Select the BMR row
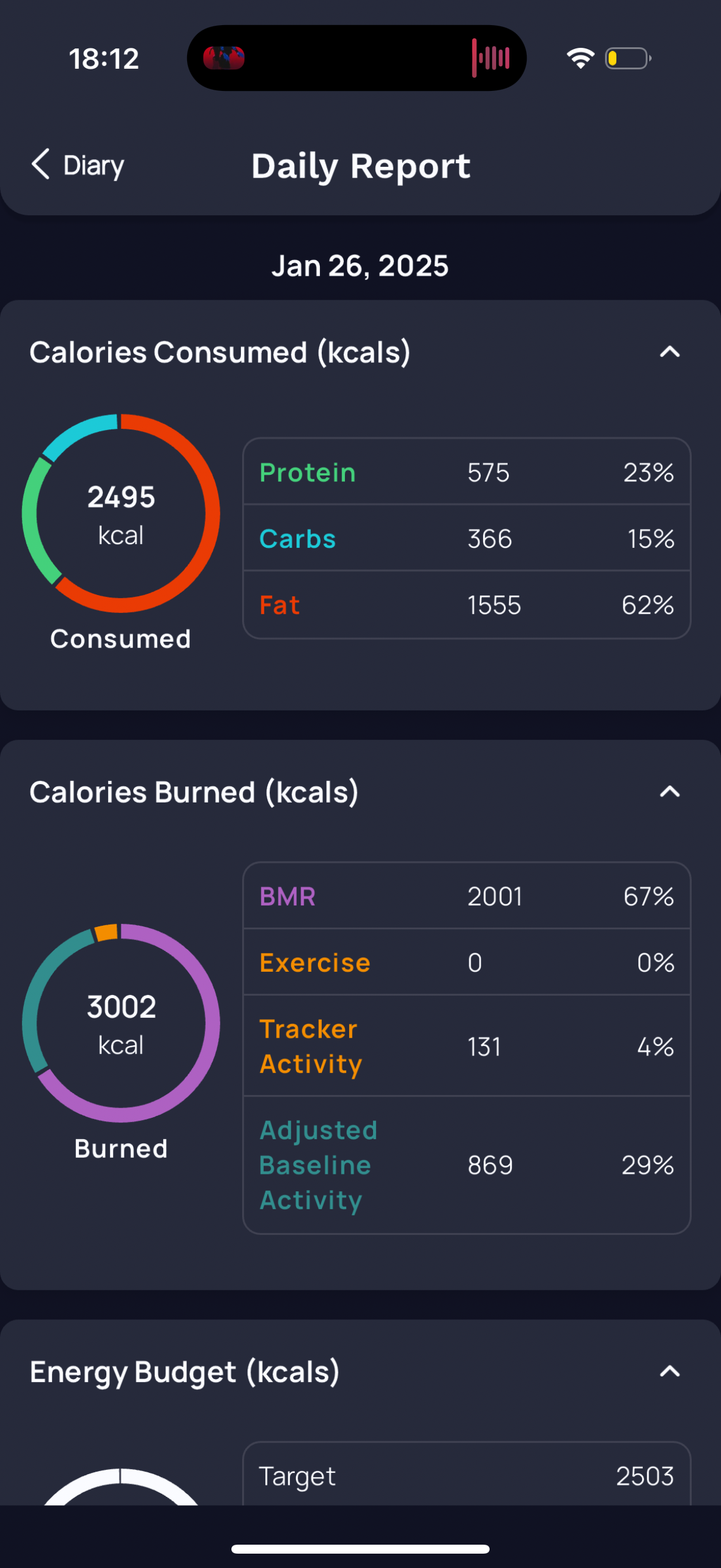The image size is (721, 1568). [467, 896]
